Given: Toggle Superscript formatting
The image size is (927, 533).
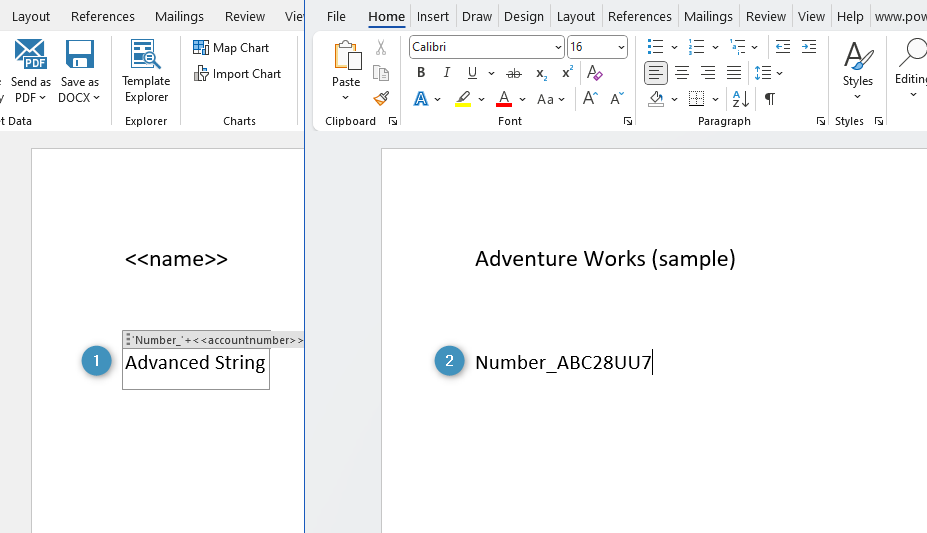Looking at the screenshot, I should pos(567,73).
